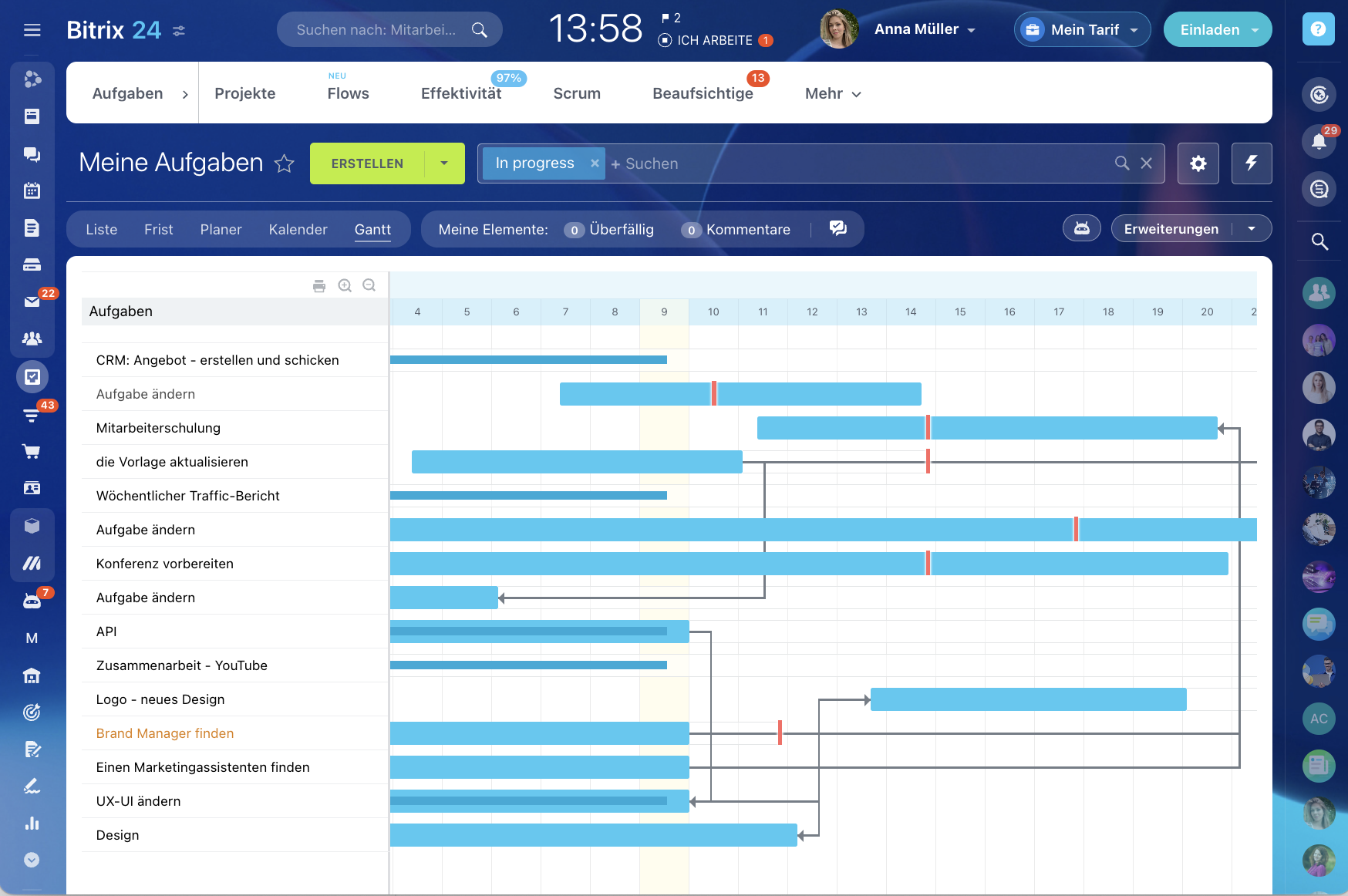Open the settings gear next to search
Viewport: 1348px width, 896px height.
[x=1198, y=163]
